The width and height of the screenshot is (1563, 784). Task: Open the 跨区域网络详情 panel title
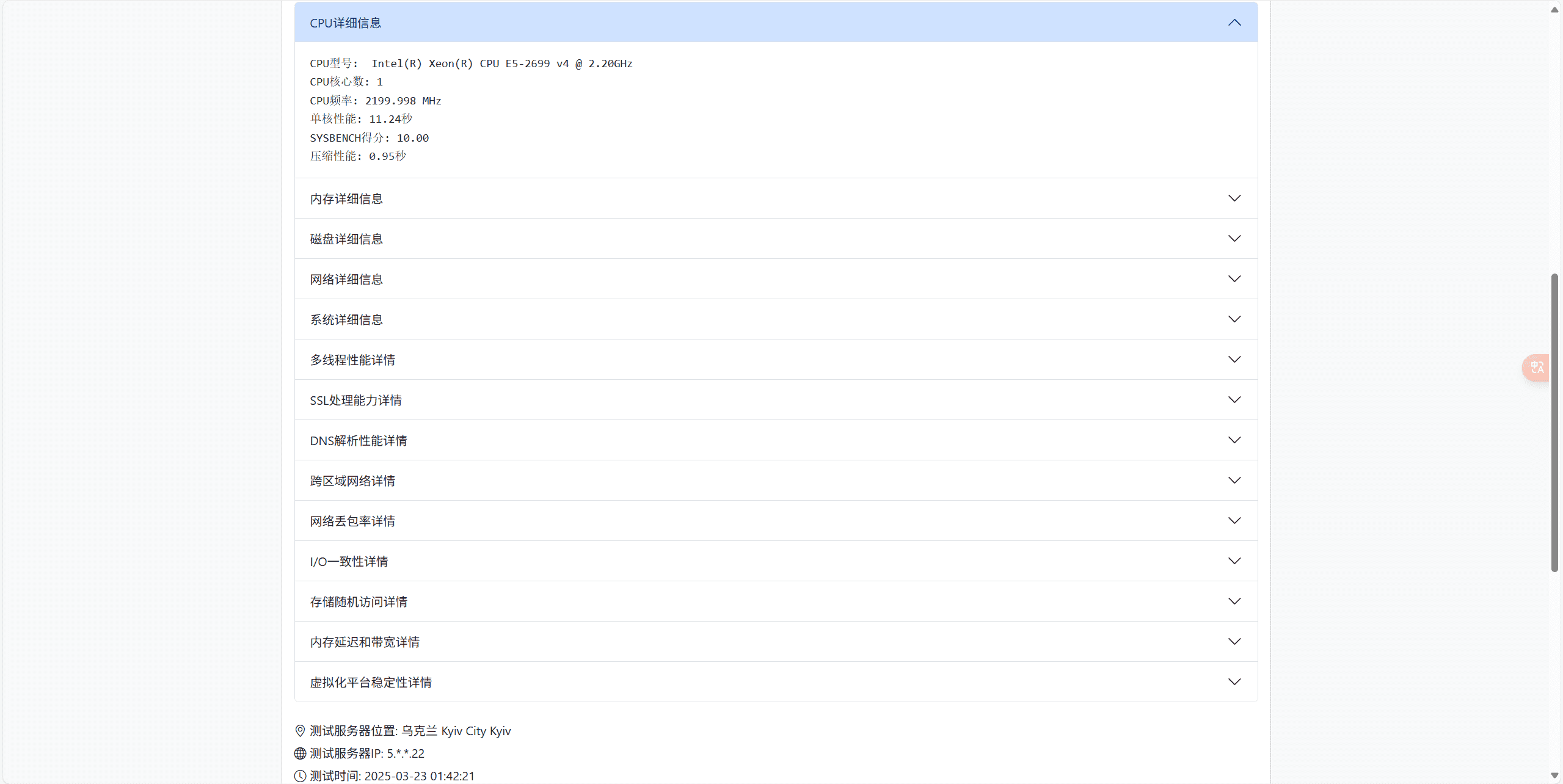coord(352,481)
